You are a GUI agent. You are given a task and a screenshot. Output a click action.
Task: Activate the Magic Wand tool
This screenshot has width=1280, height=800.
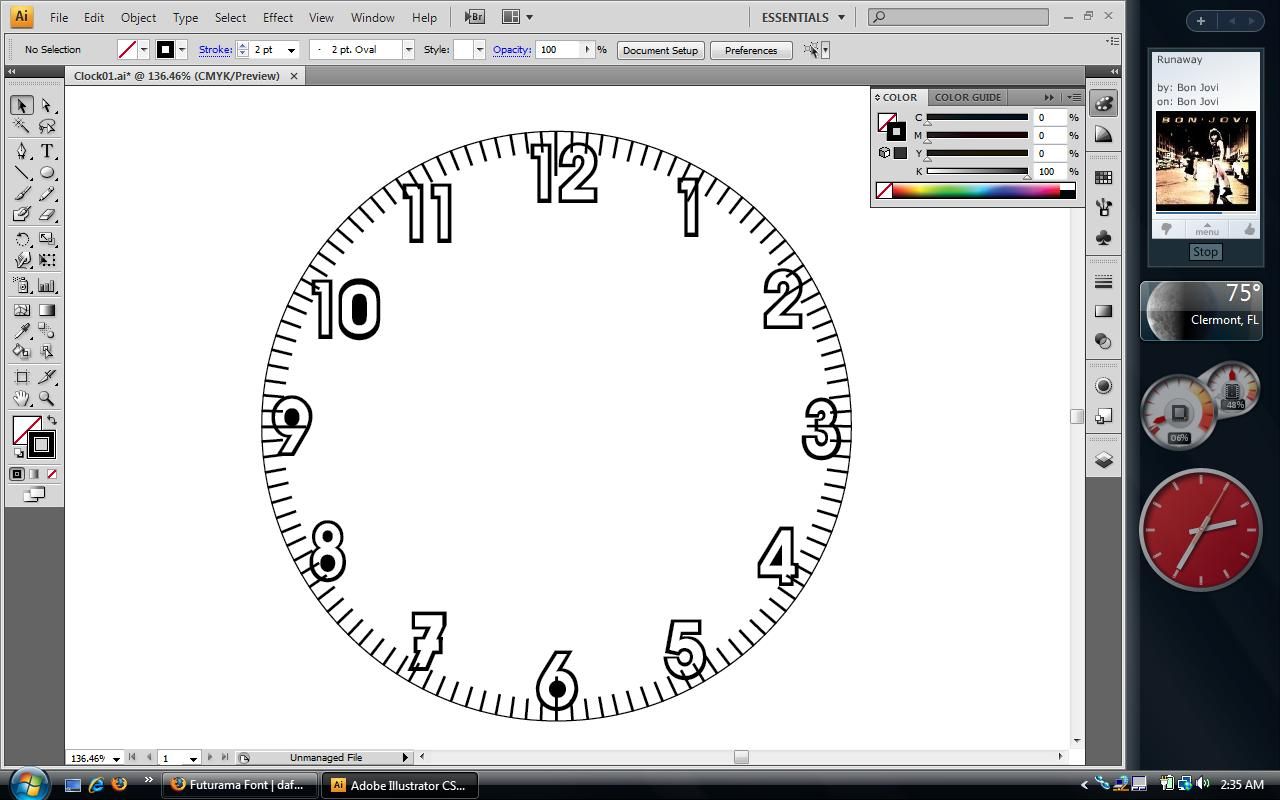pyautogui.click(x=22, y=127)
